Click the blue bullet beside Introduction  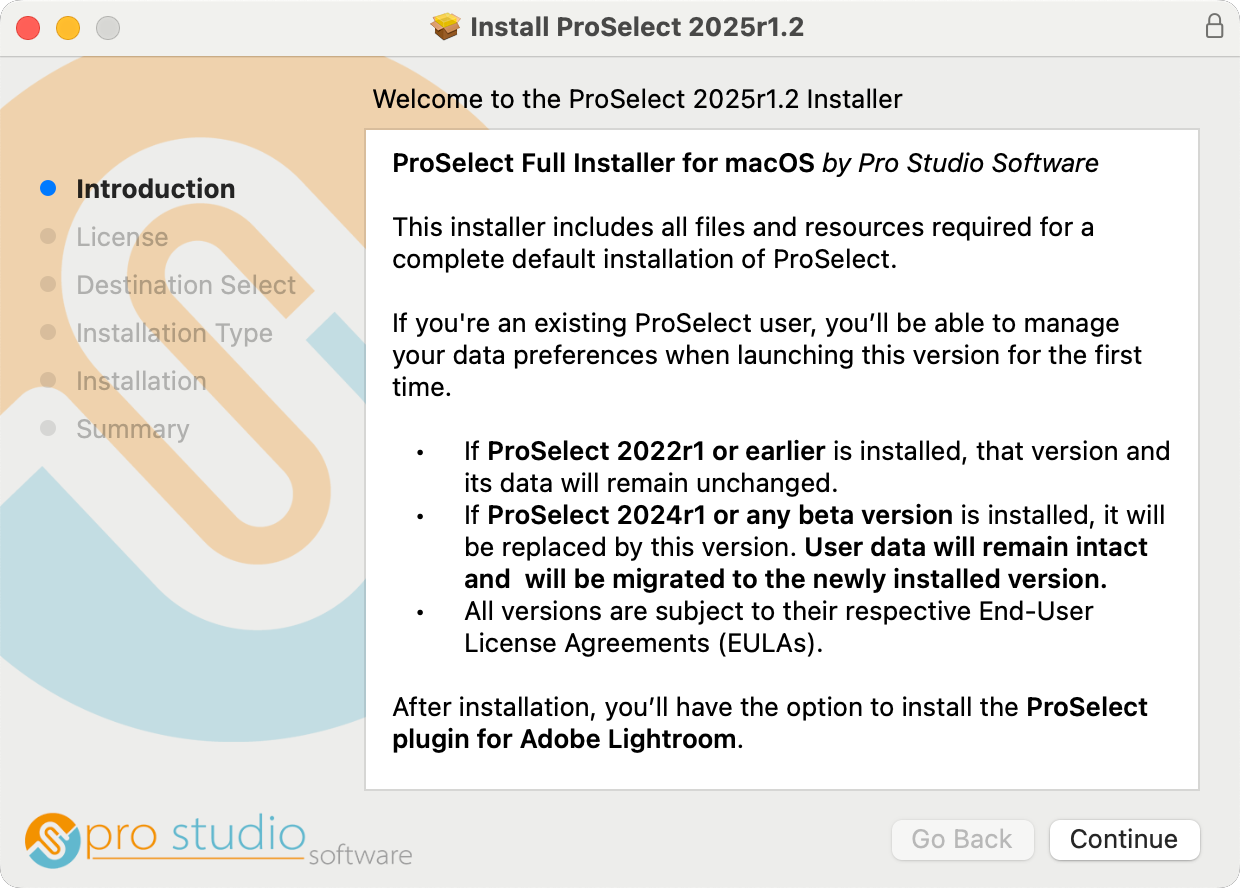pos(48,188)
